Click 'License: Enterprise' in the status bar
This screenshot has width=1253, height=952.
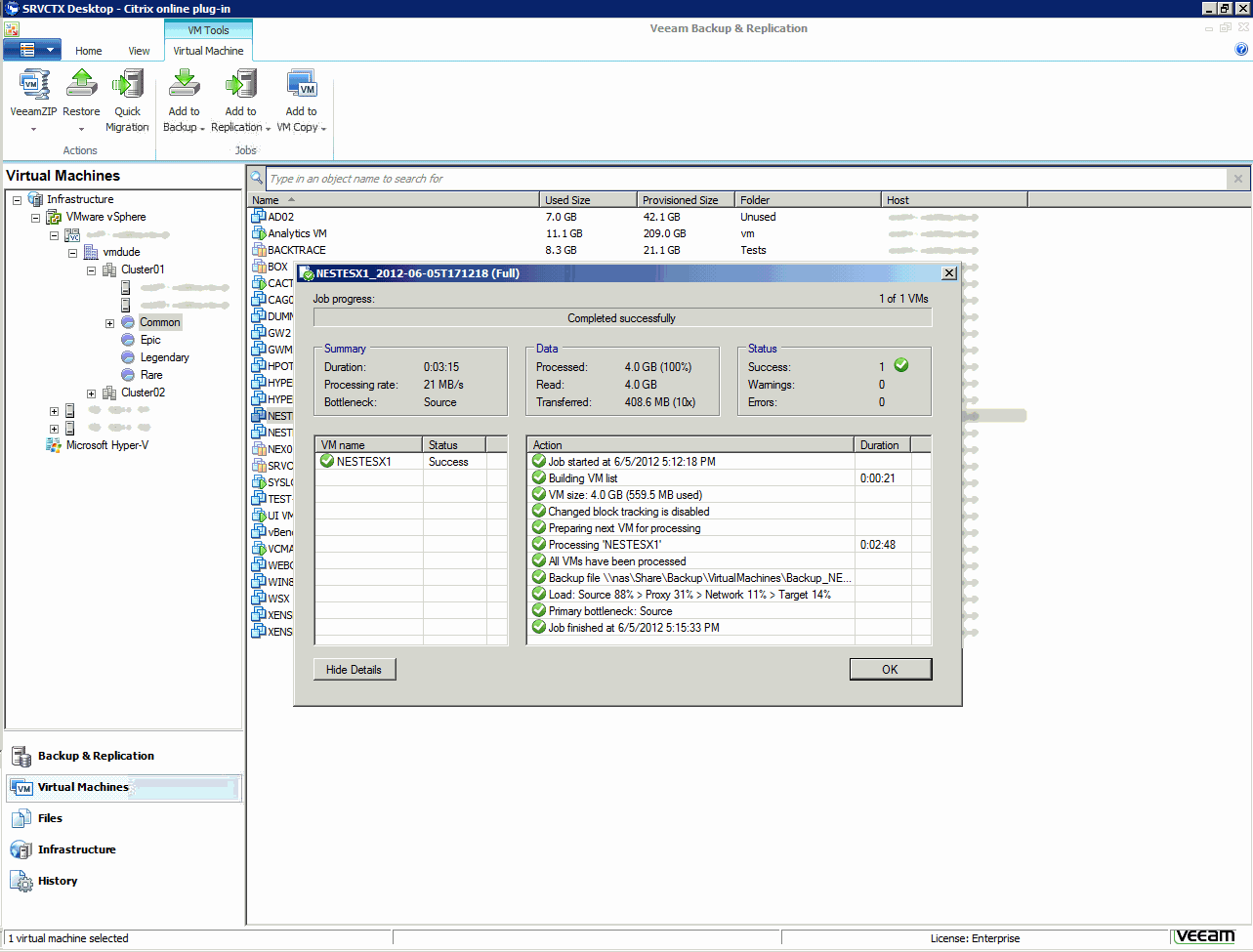[x=974, y=938]
